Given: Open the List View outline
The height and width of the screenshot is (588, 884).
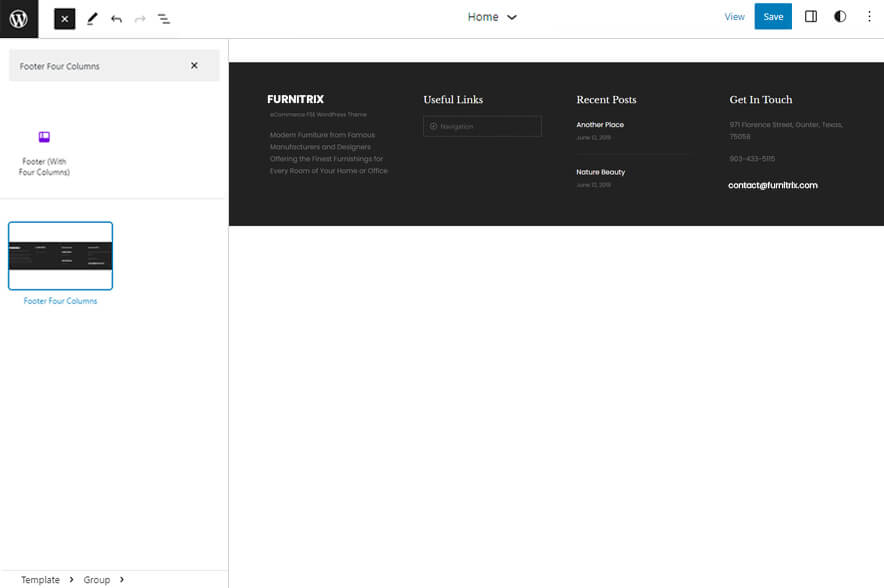Looking at the screenshot, I should (163, 17).
